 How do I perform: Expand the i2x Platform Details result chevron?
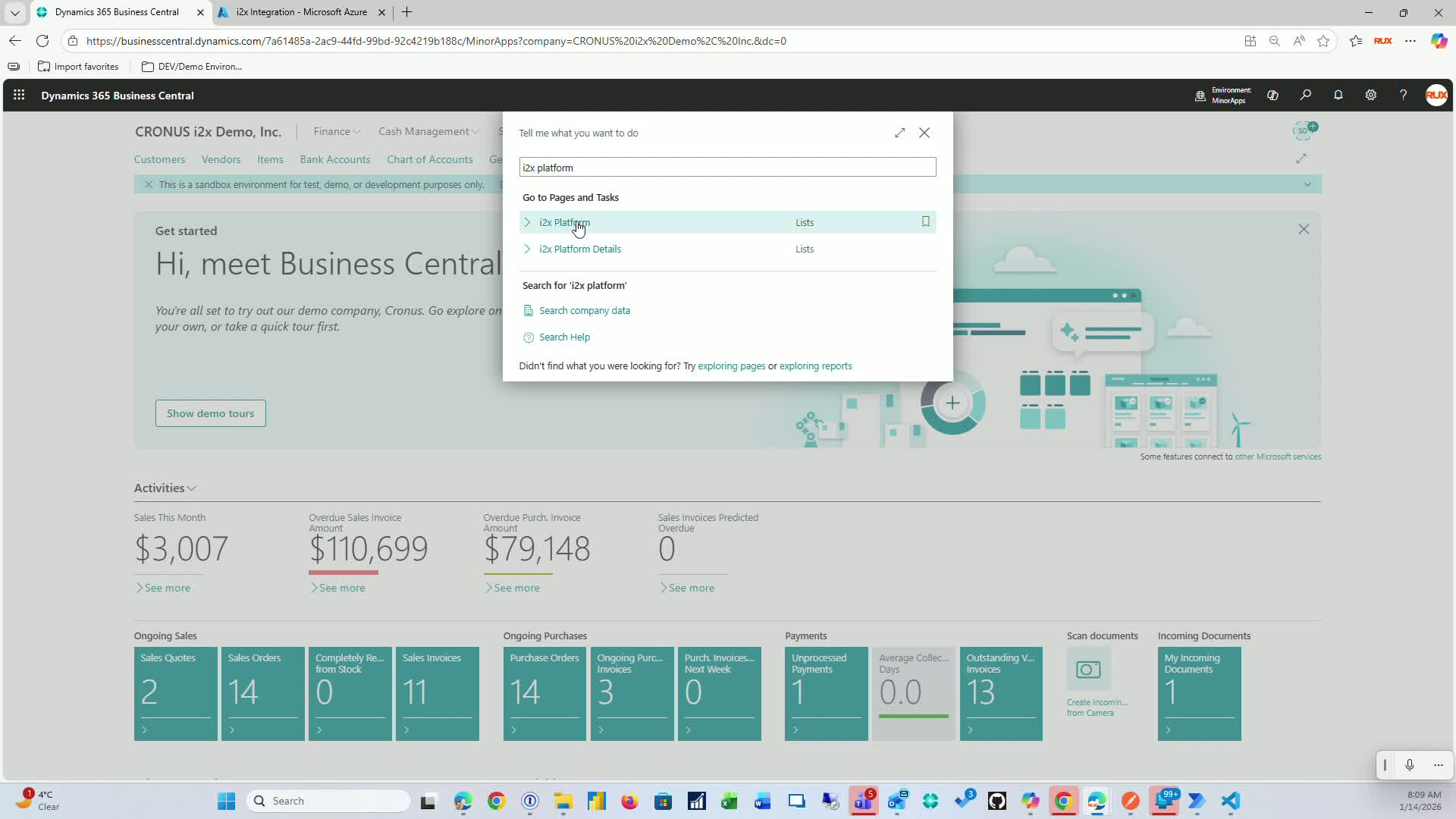point(527,249)
